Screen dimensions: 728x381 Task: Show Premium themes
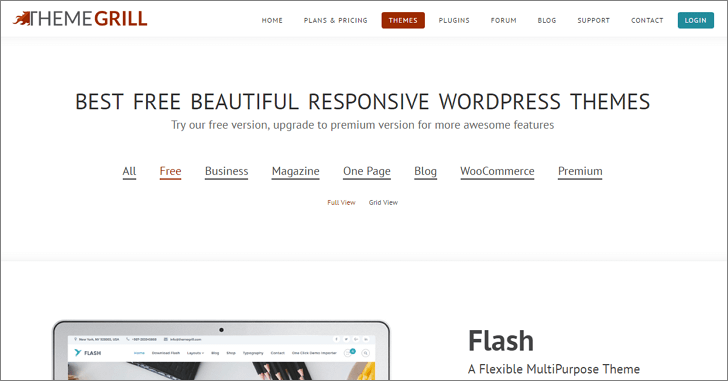(580, 171)
